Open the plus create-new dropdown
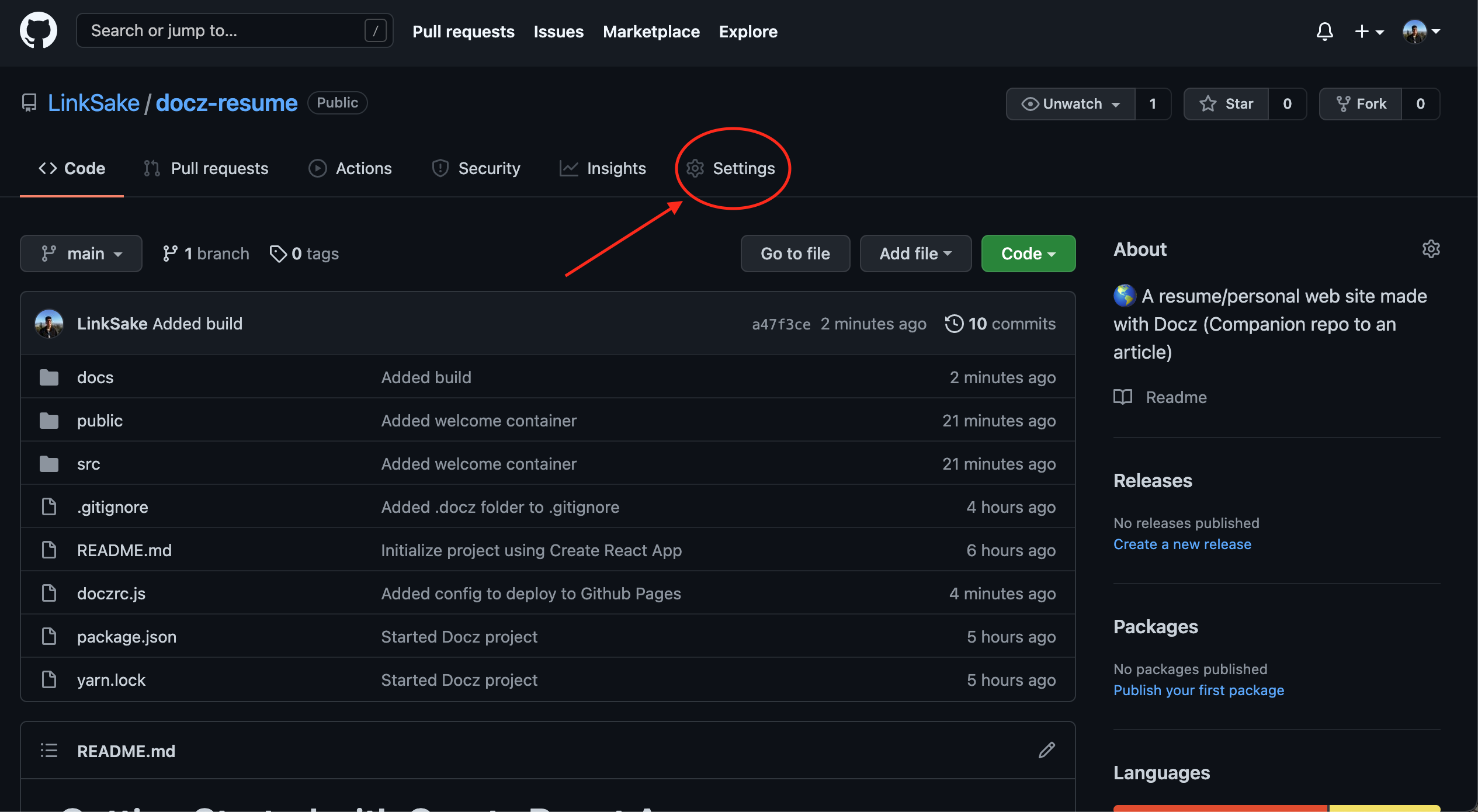Image resolution: width=1478 pixels, height=812 pixels. click(1369, 31)
